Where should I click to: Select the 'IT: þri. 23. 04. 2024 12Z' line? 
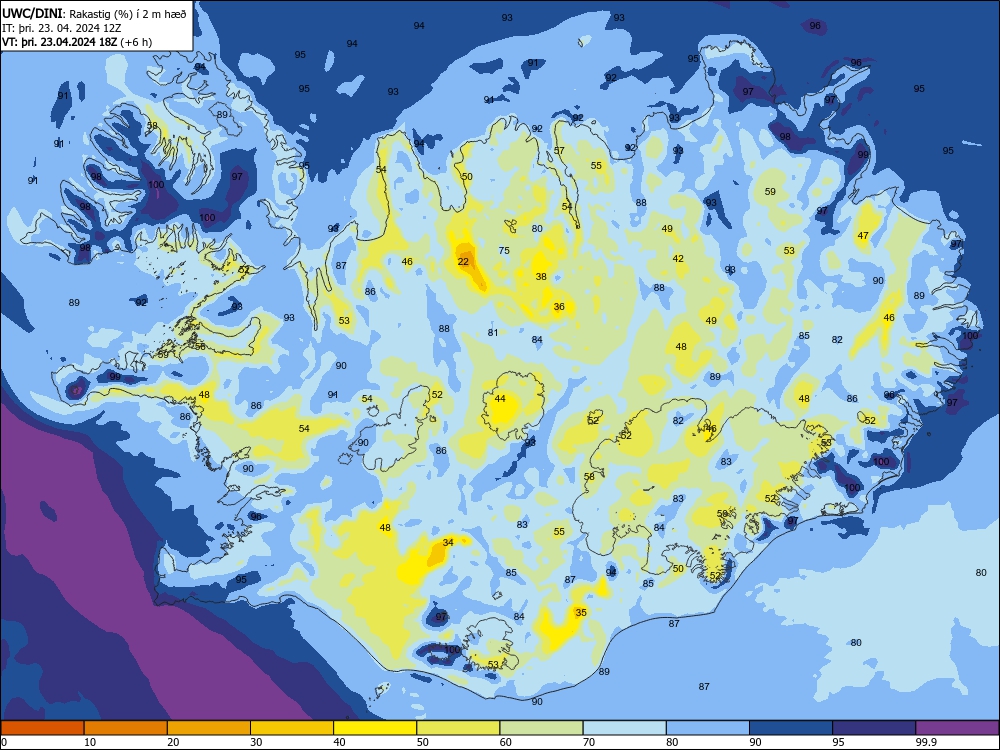[61, 28]
